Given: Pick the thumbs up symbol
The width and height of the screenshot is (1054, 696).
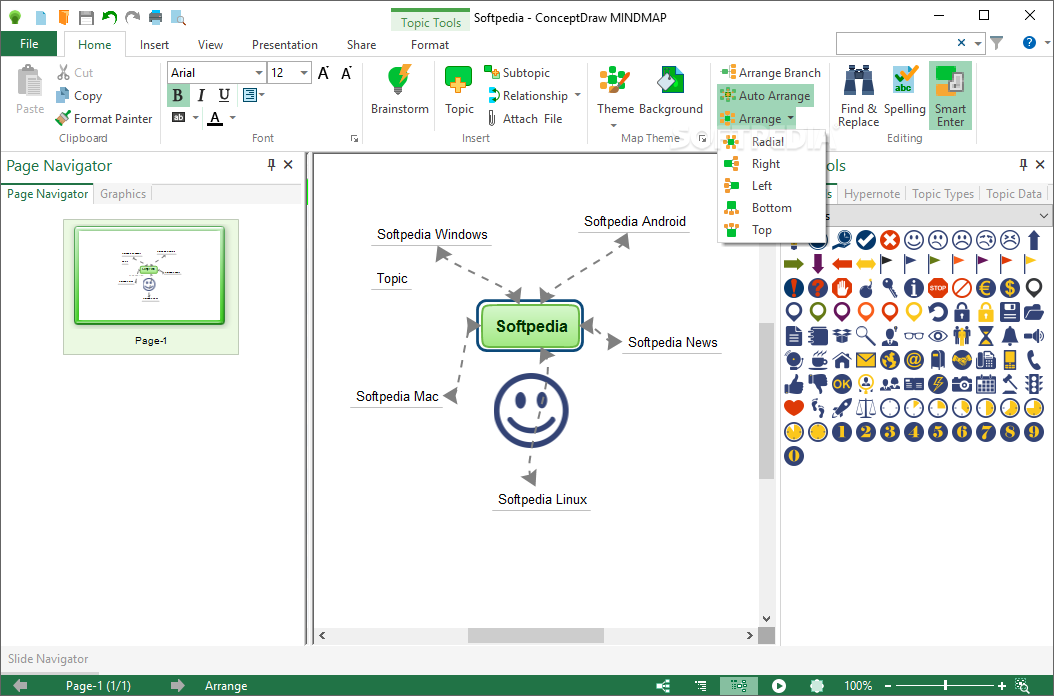Looking at the screenshot, I should 794,383.
